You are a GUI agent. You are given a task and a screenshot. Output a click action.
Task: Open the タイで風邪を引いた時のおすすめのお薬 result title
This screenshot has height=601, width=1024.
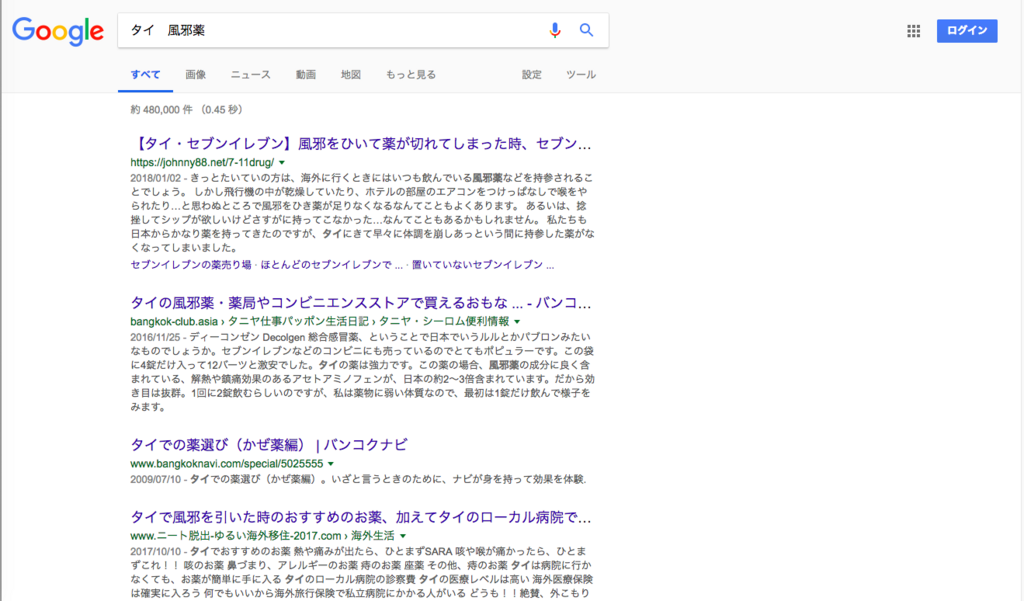361,517
